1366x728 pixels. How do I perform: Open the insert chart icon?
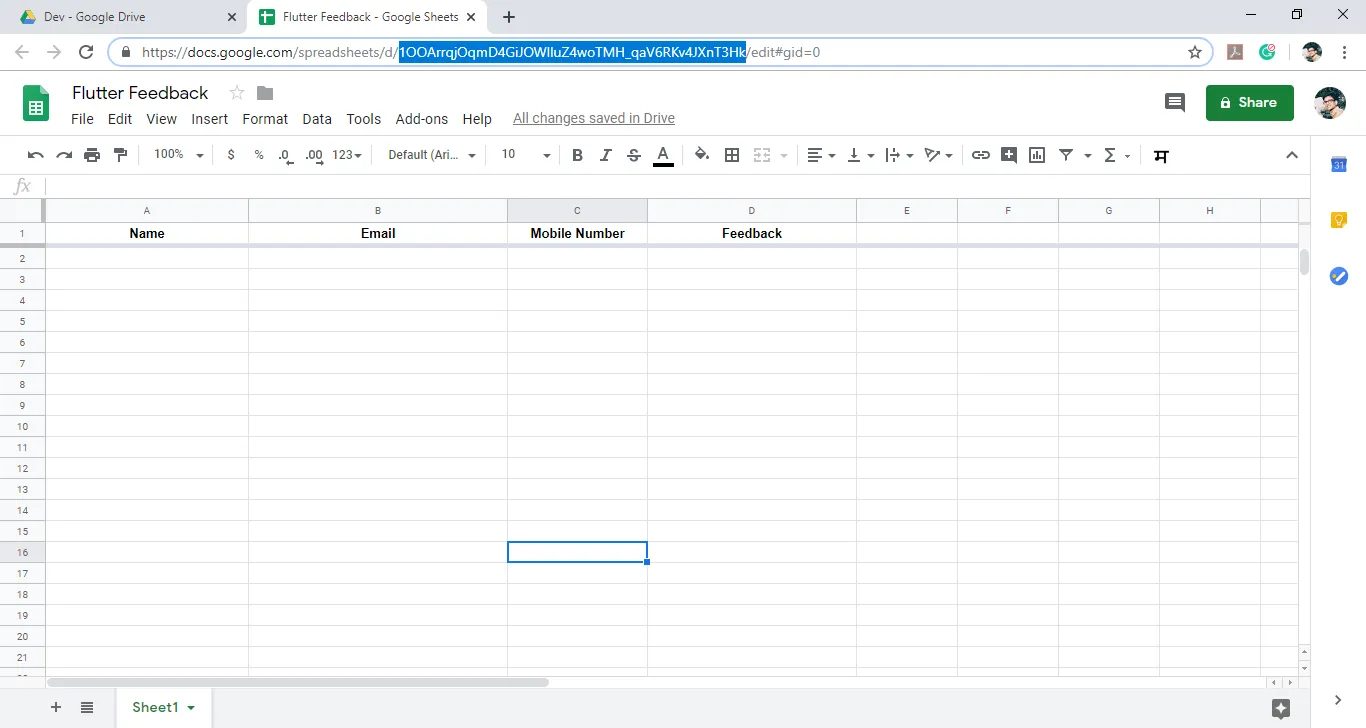pyautogui.click(x=1037, y=155)
